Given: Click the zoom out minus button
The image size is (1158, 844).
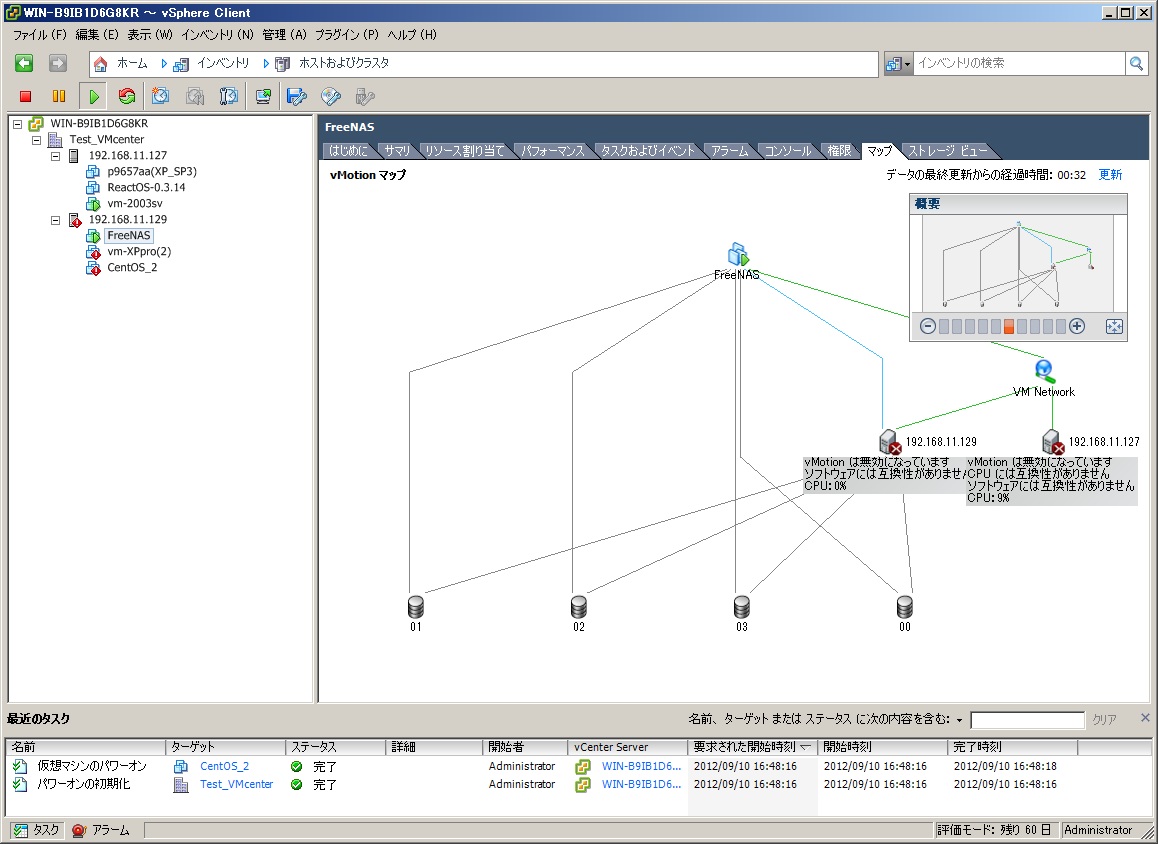Looking at the screenshot, I should (928, 326).
